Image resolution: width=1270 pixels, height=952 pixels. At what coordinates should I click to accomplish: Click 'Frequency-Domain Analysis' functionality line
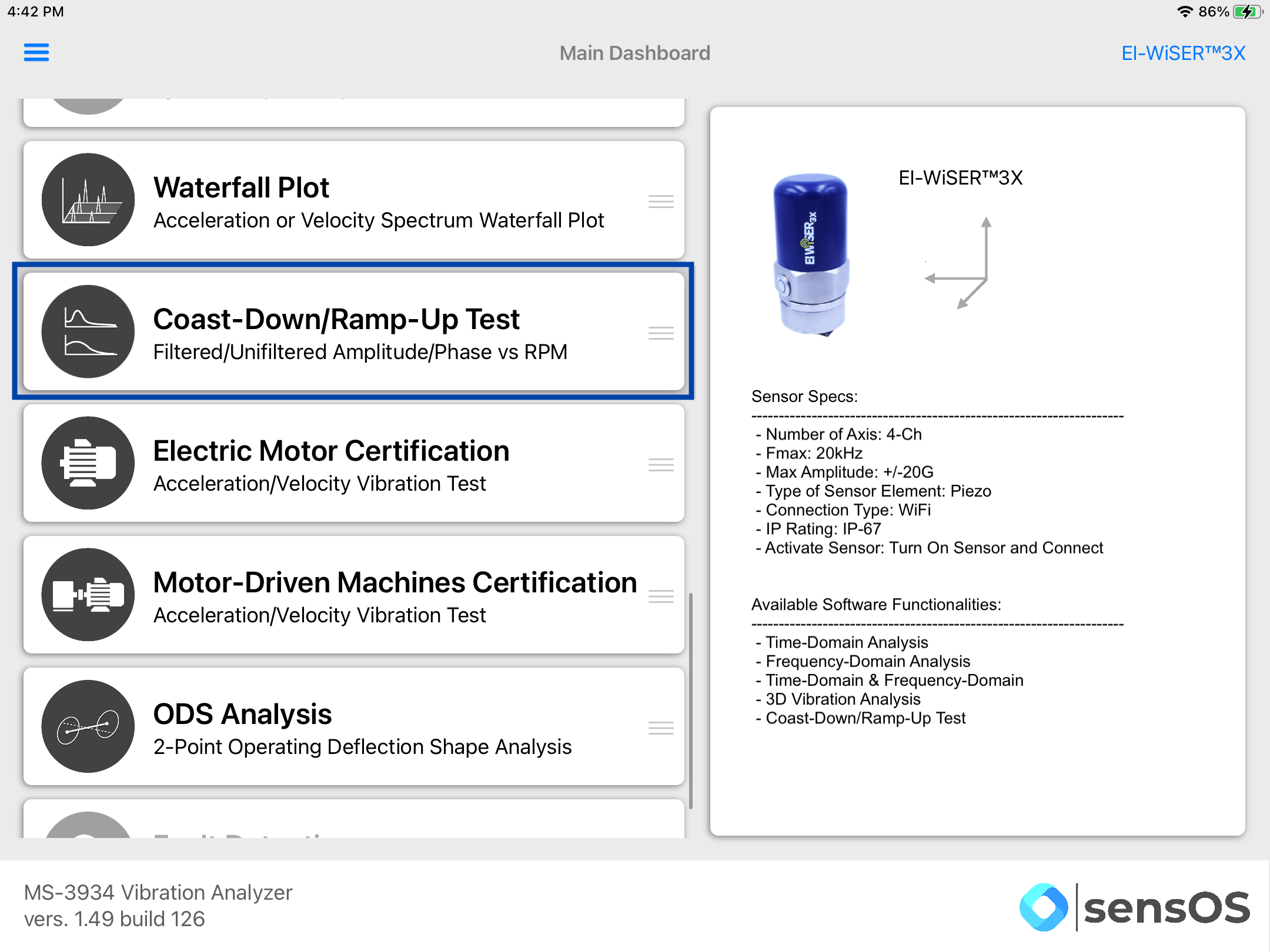point(863,661)
